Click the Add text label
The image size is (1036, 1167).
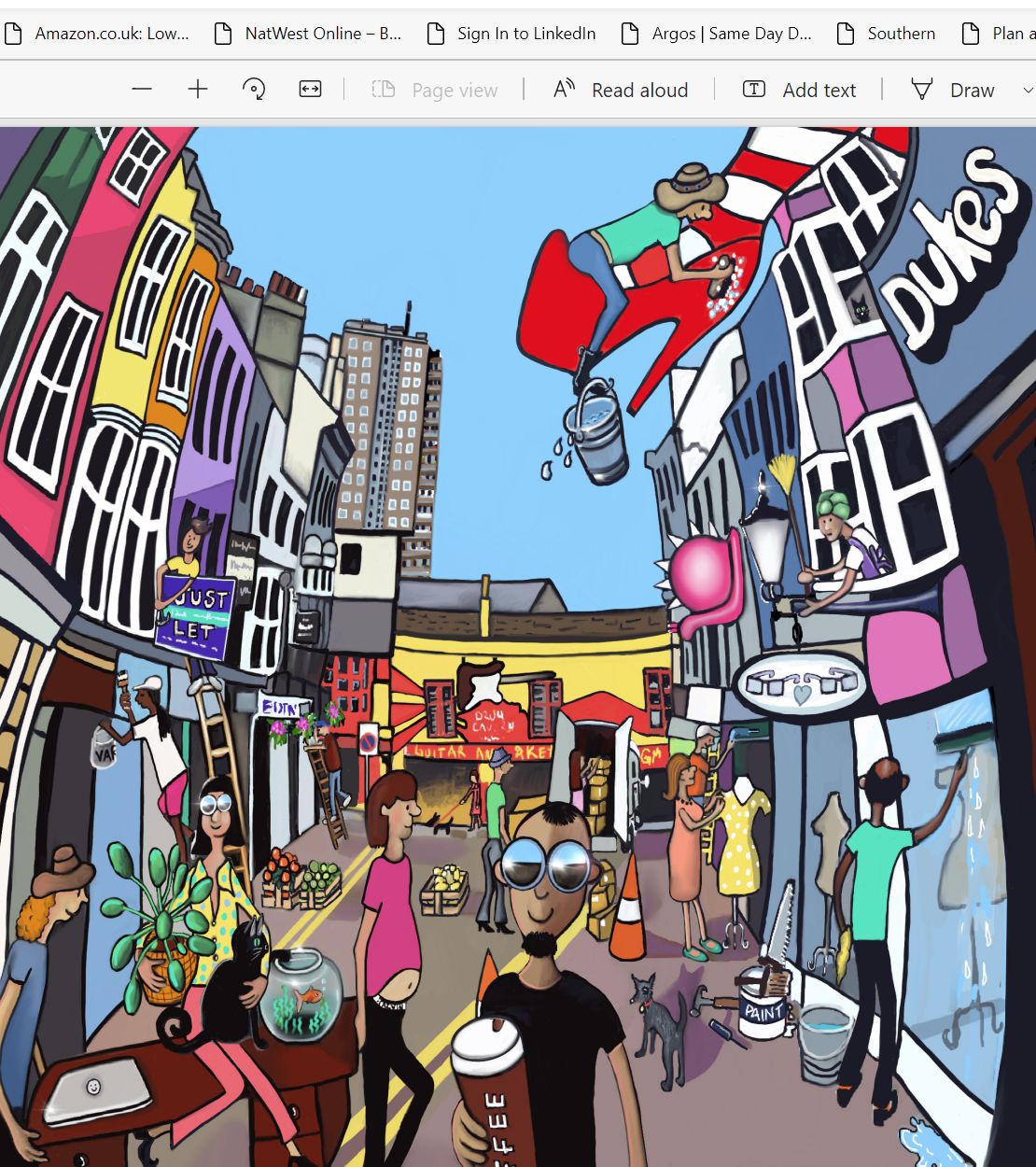click(819, 91)
